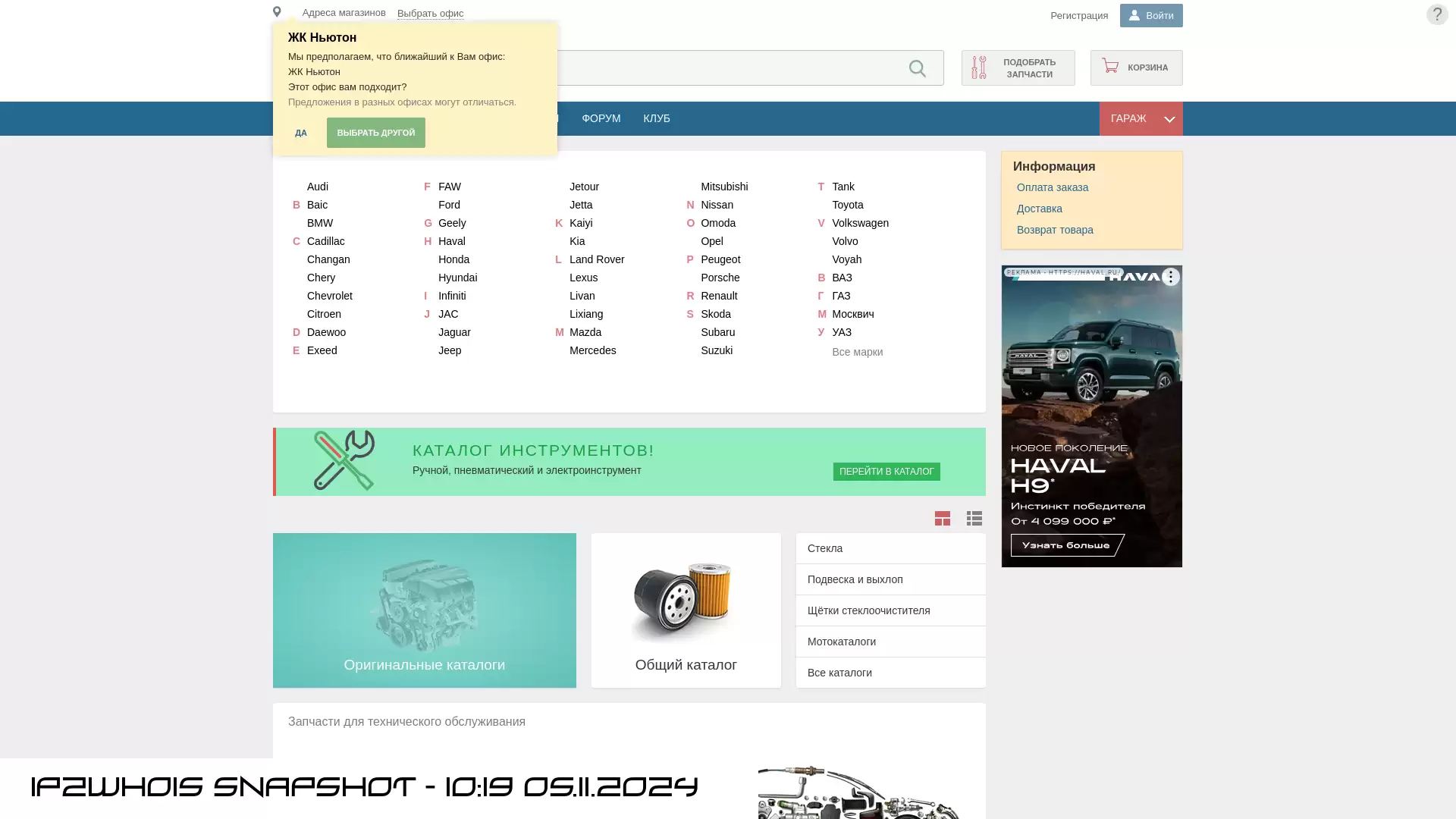Select the Москвич brand
The width and height of the screenshot is (1456, 819).
(x=853, y=314)
